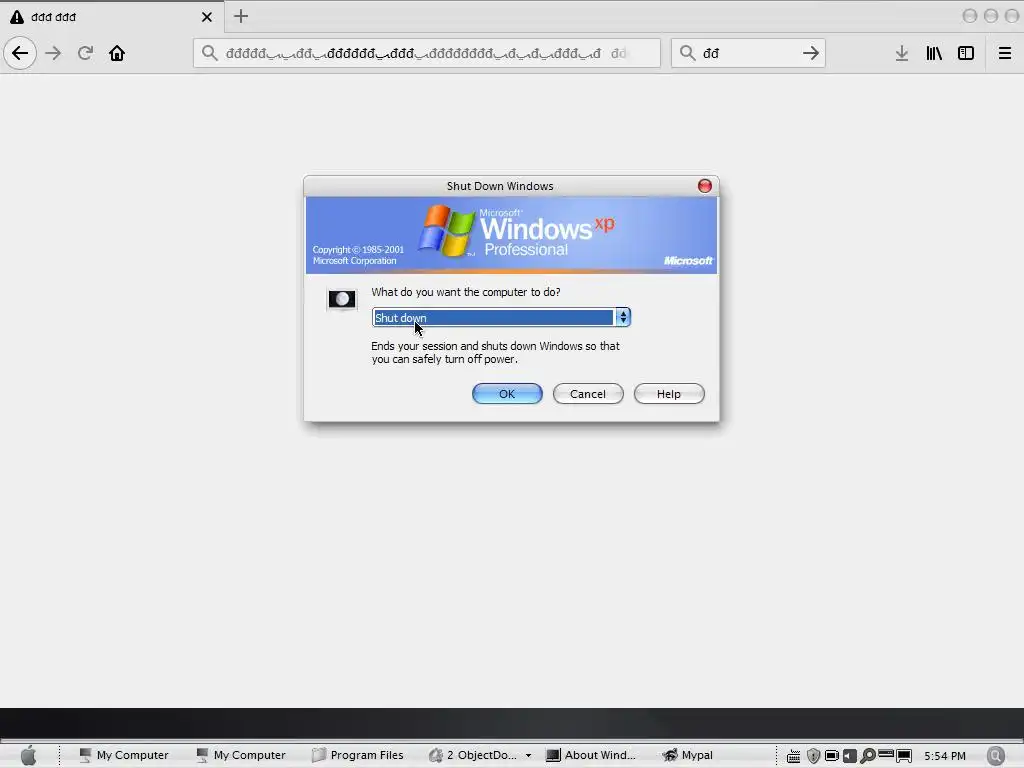Go forward with the browser arrow
The image size is (1024, 768).
pos(53,53)
